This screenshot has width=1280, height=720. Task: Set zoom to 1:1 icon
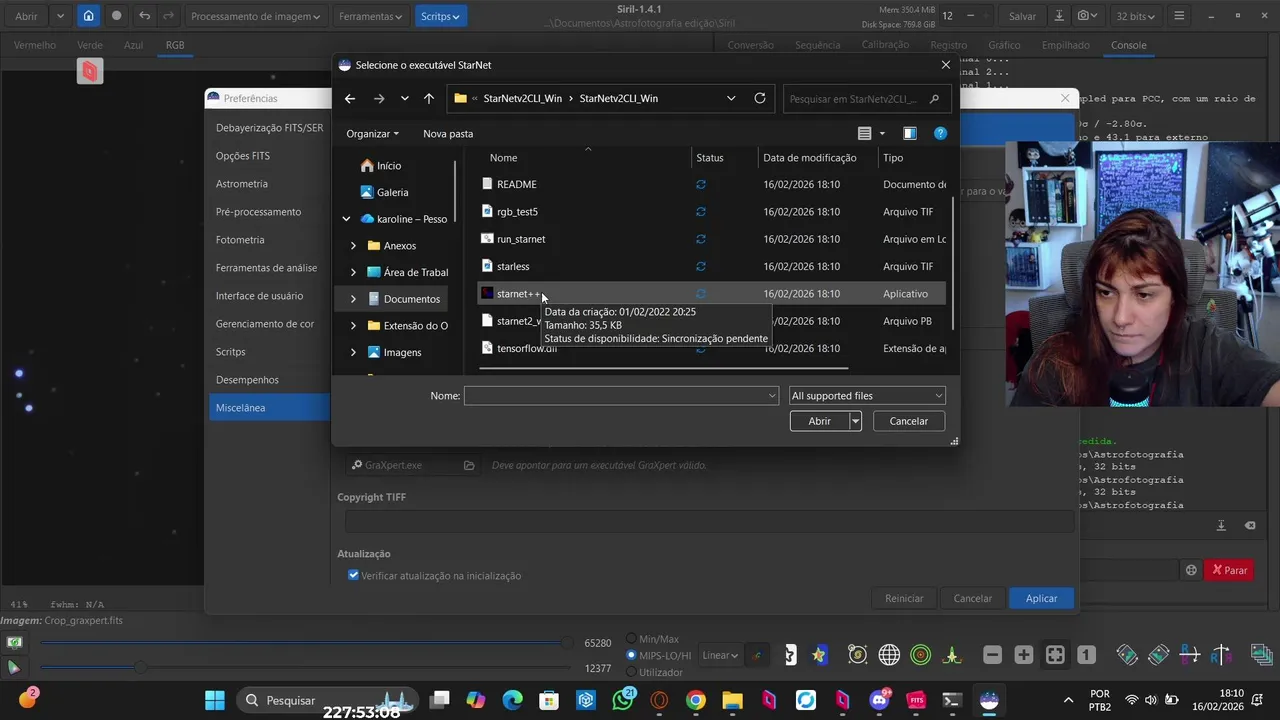tap(1087, 655)
